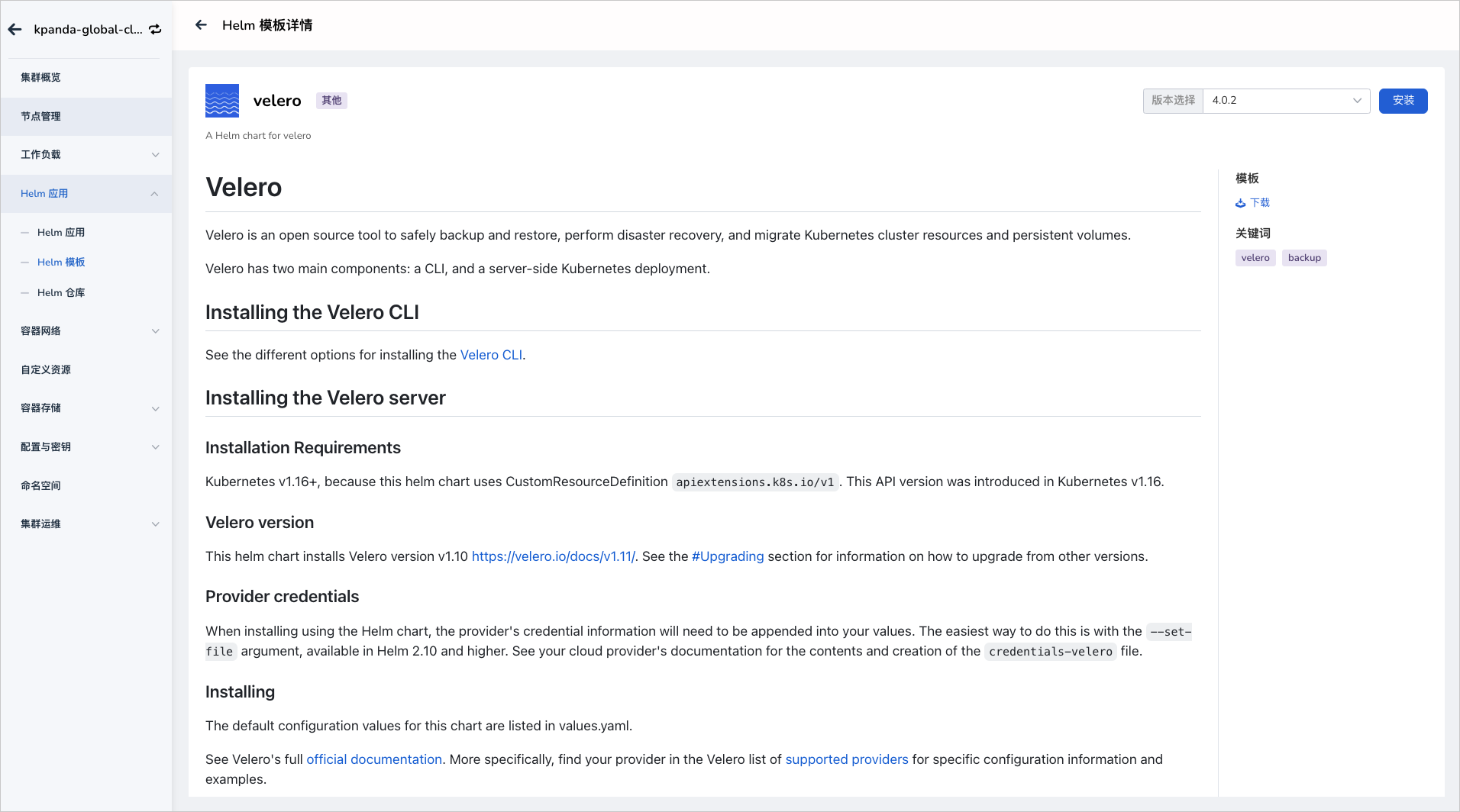Click the velero chart logo

(222, 101)
